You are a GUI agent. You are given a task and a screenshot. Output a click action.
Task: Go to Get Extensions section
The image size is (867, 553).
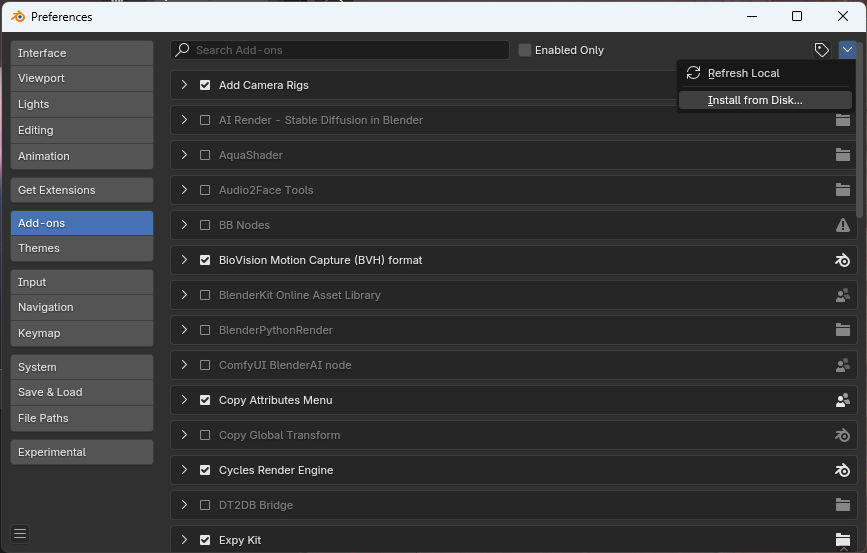coord(82,190)
